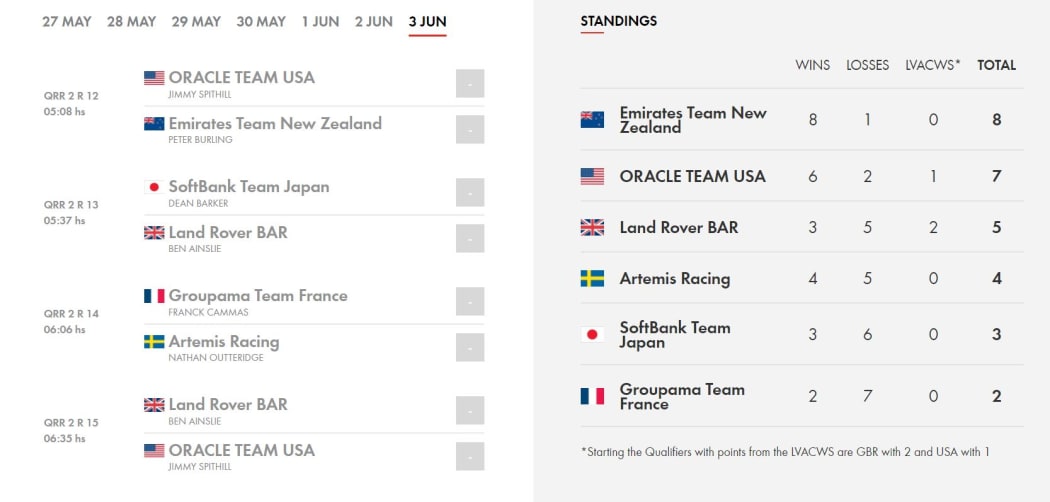This screenshot has width=1050, height=502.
Task: Open Emirates Team New Zealand in race 12
Action: [x=275, y=124]
